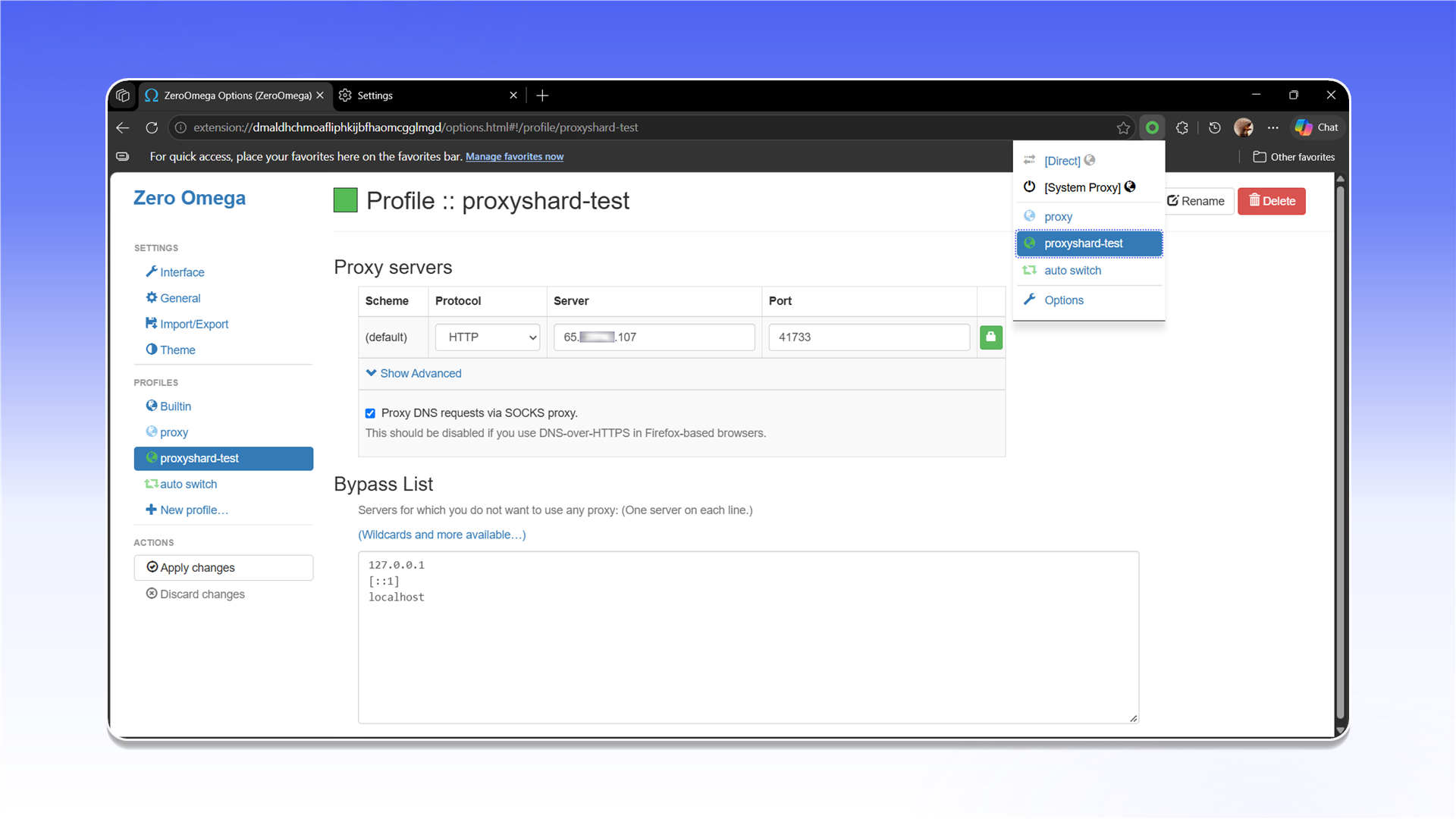Open the browser Settings and more menu
The height and width of the screenshot is (819, 1456).
1273,127
